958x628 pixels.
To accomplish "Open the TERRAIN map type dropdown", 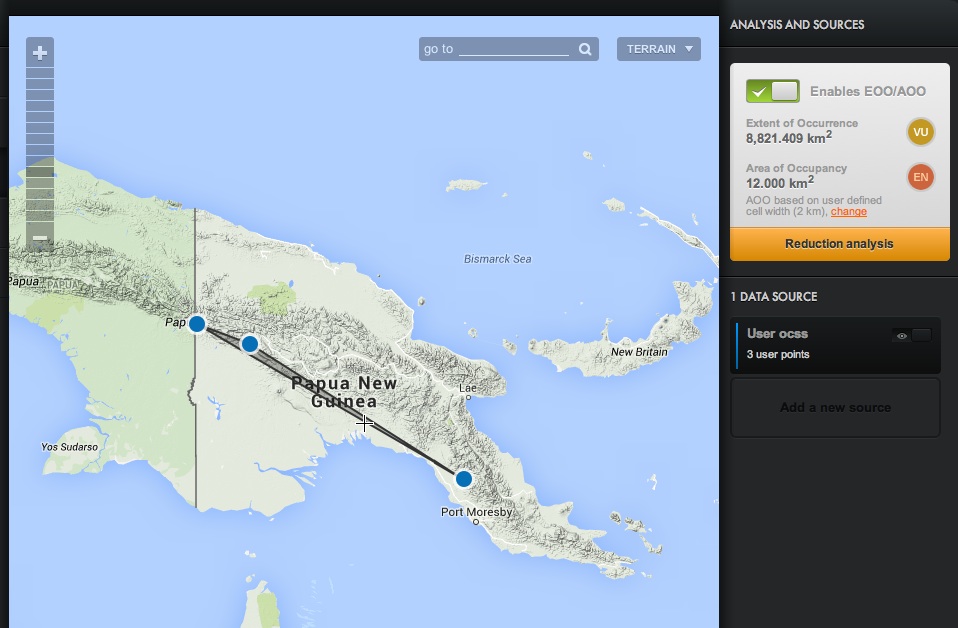I will tap(658, 49).
